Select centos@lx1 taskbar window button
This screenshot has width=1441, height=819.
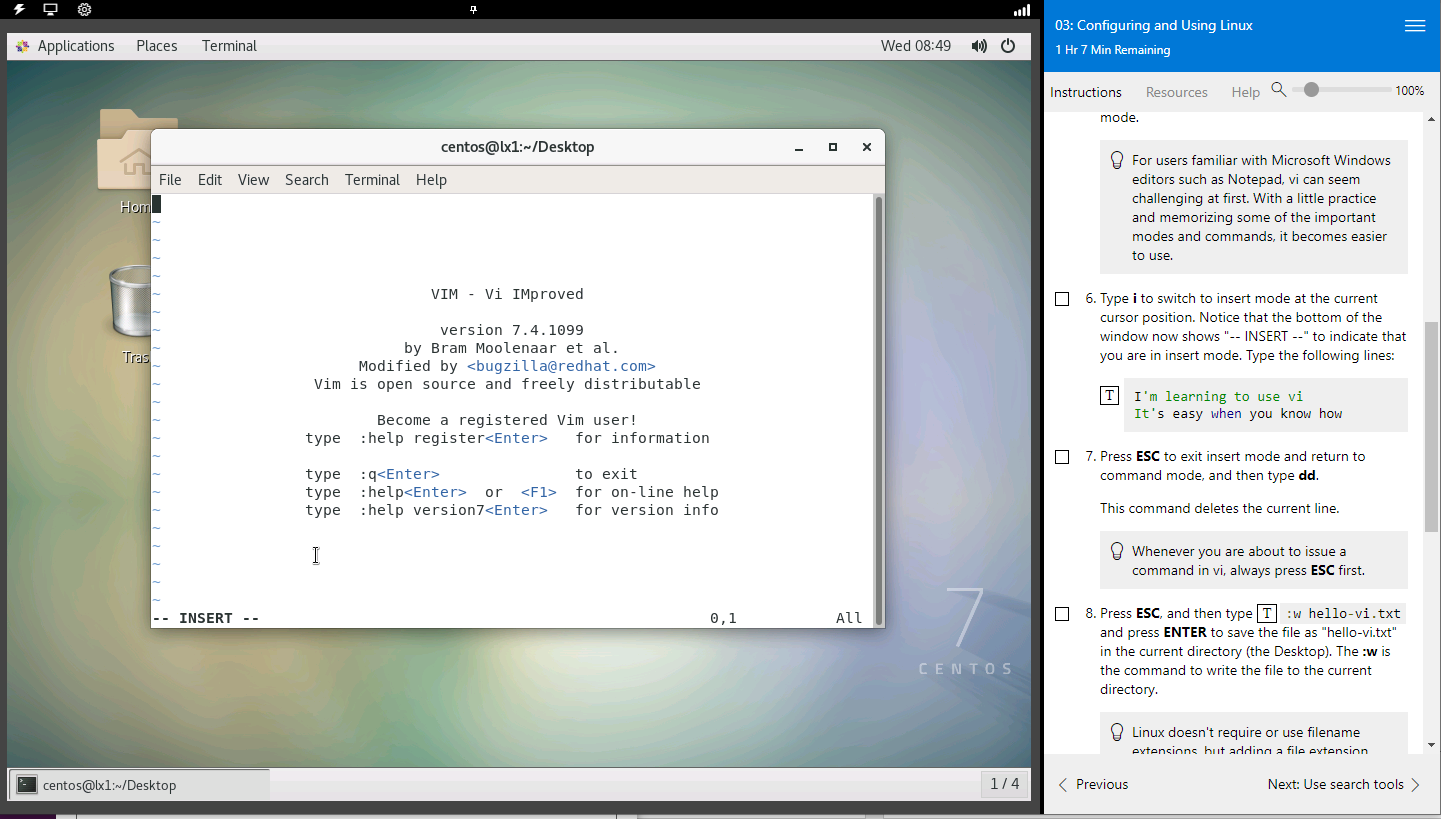tap(140, 785)
